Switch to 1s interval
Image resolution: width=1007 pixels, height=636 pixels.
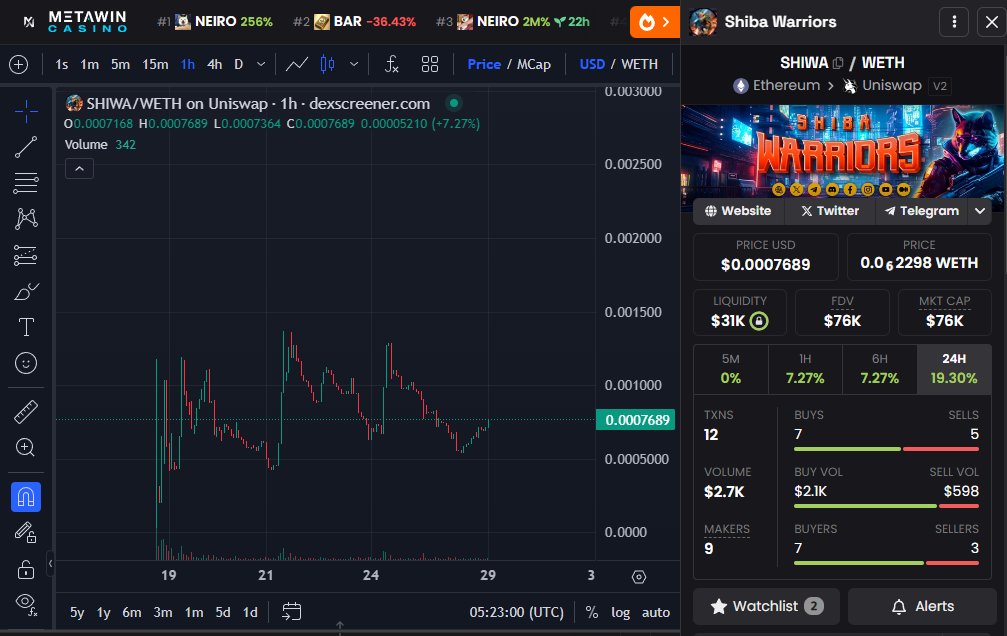[x=62, y=64]
